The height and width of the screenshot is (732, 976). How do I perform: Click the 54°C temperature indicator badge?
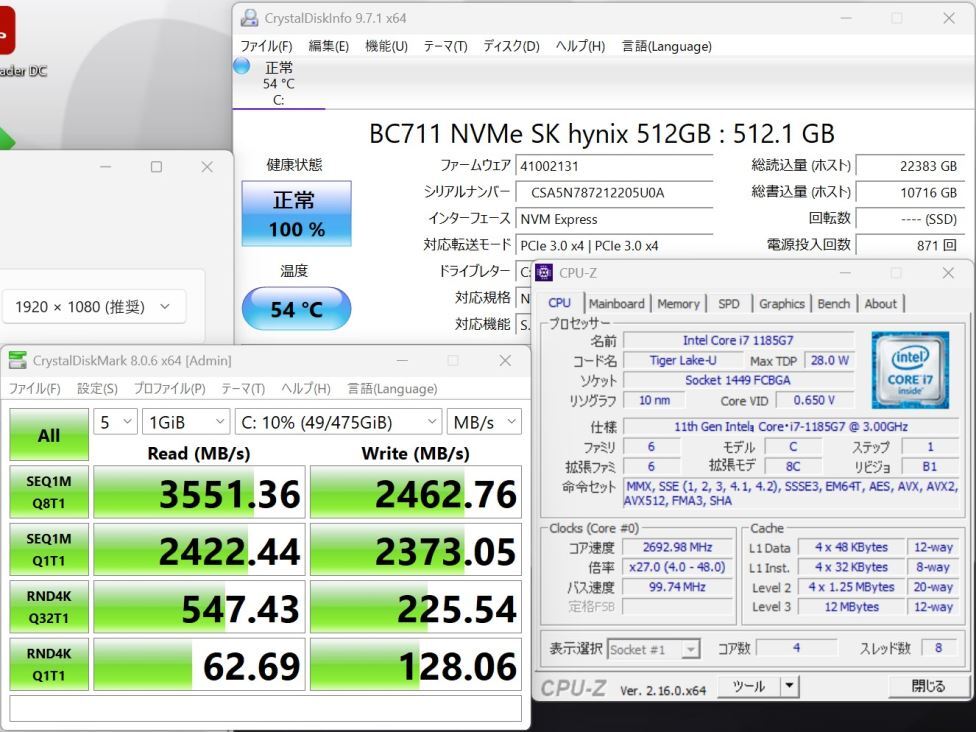295,310
